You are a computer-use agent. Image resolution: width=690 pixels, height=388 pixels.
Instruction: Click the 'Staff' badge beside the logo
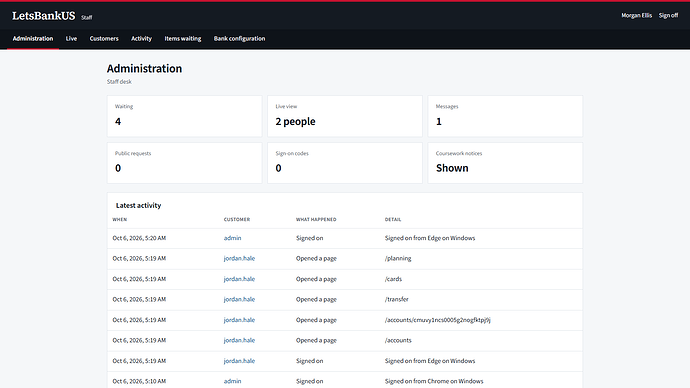point(87,18)
